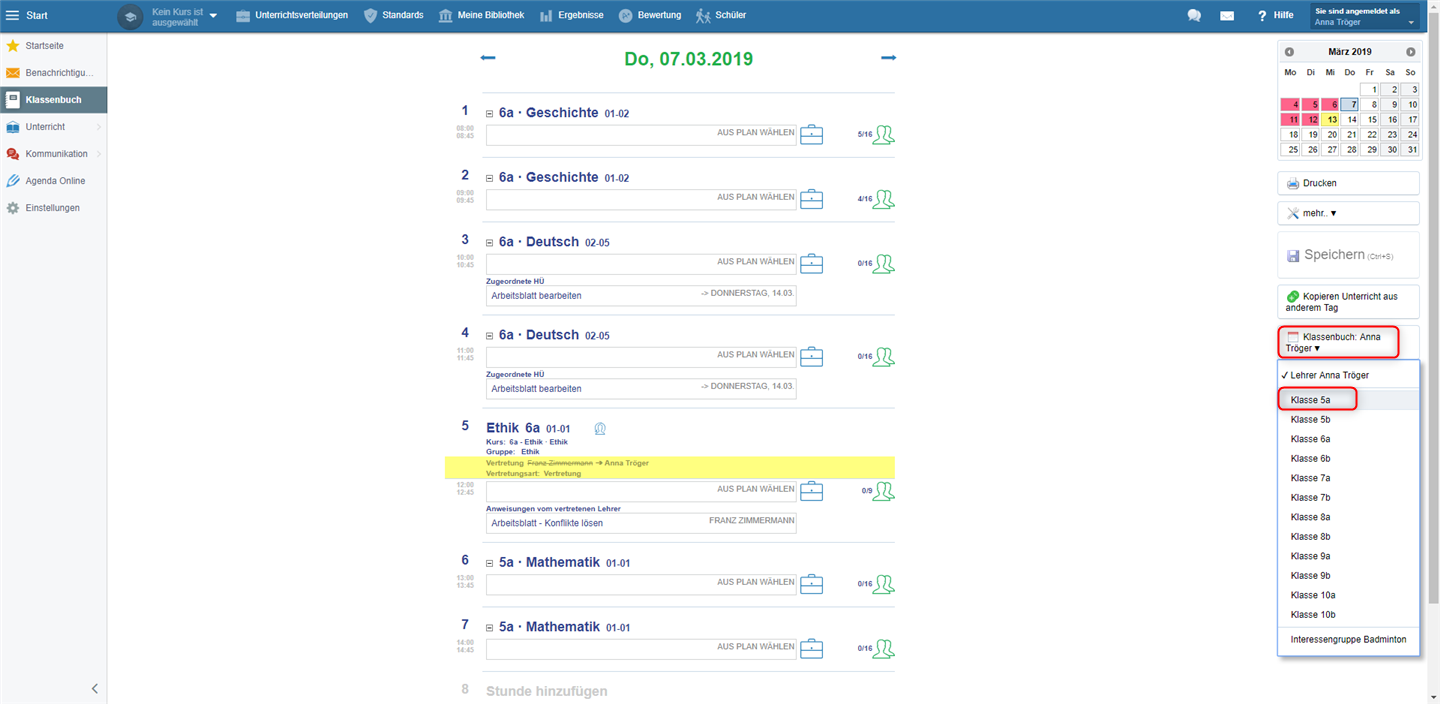Open briefcase icon for lesson 7 Mathematik
This screenshot has height=704, width=1440.
point(812,649)
